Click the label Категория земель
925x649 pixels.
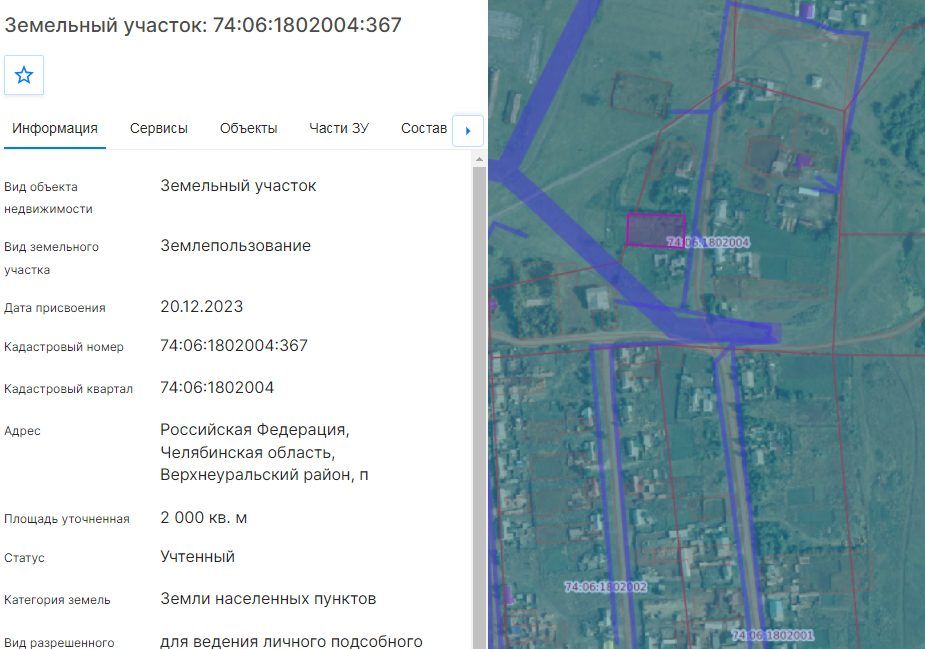(57, 599)
